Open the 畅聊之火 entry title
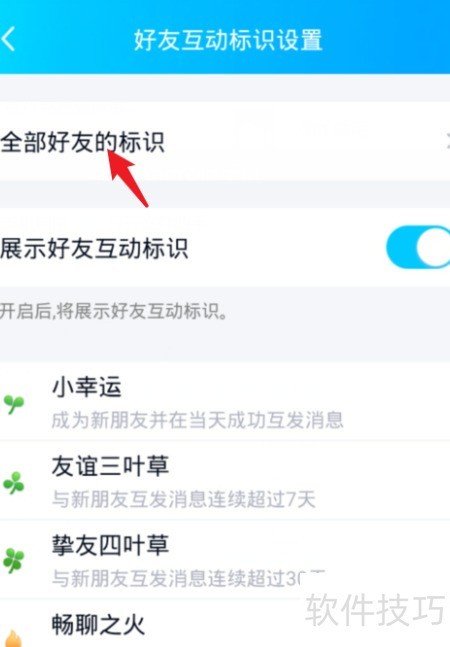This screenshot has height=647, width=450. 98,624
